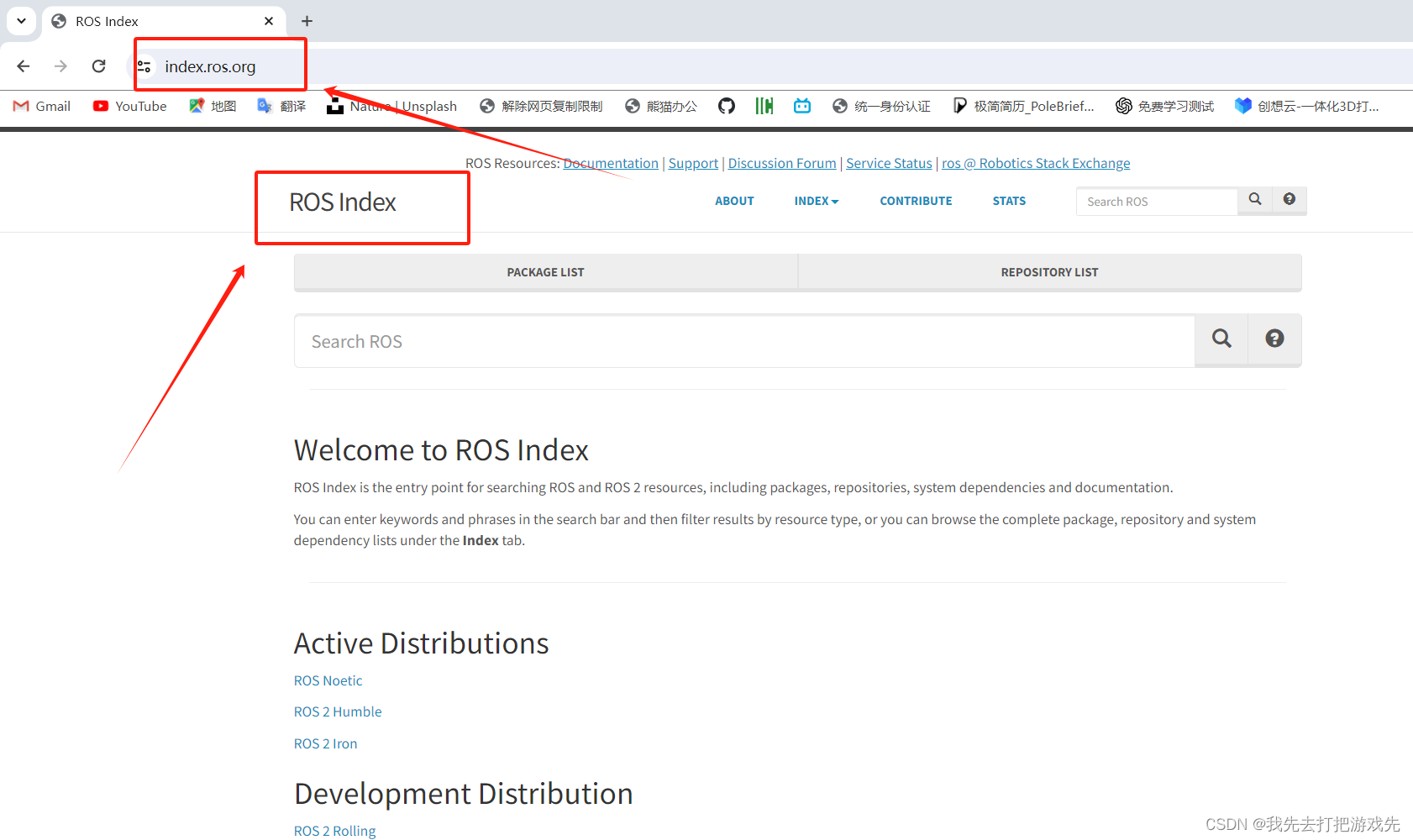Screen dimensions: 1413x840
Task: Follow the Documentation resource link
Action: (x=611, y=163)
